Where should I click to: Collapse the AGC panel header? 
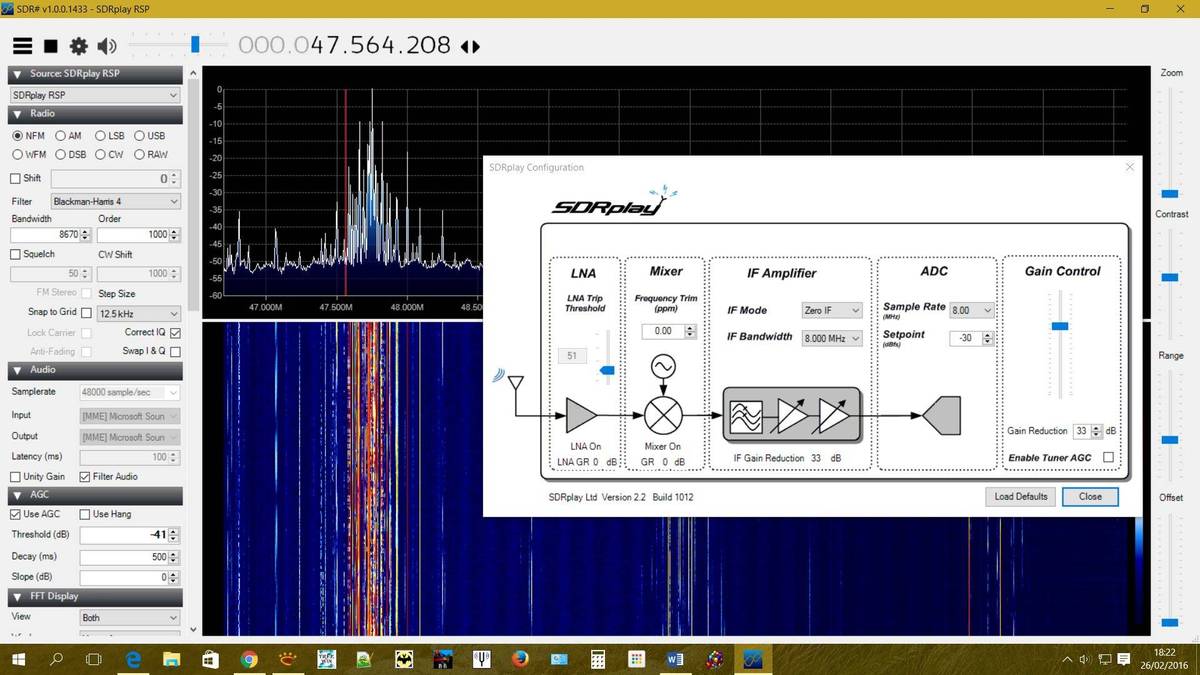[x=95, y=494]
